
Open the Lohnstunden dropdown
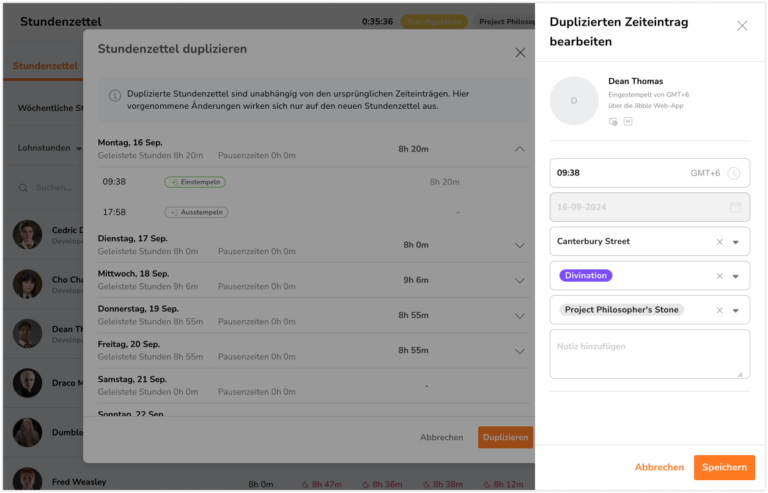pyautogui.click(x=49, y=148)
